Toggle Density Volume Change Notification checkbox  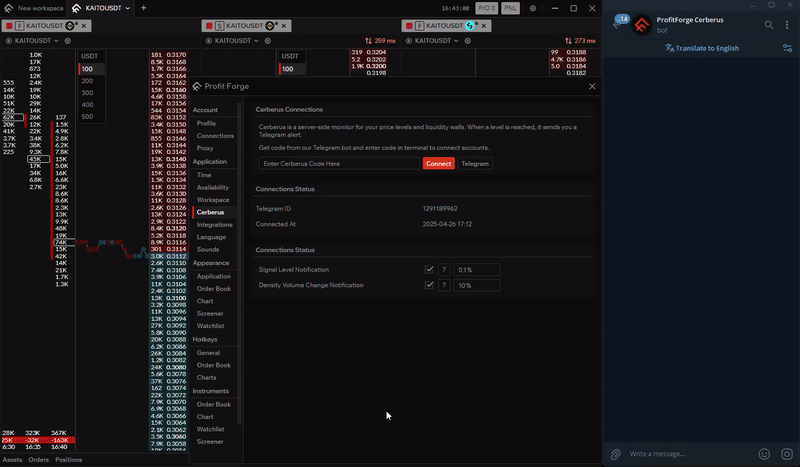click(429, 285)
